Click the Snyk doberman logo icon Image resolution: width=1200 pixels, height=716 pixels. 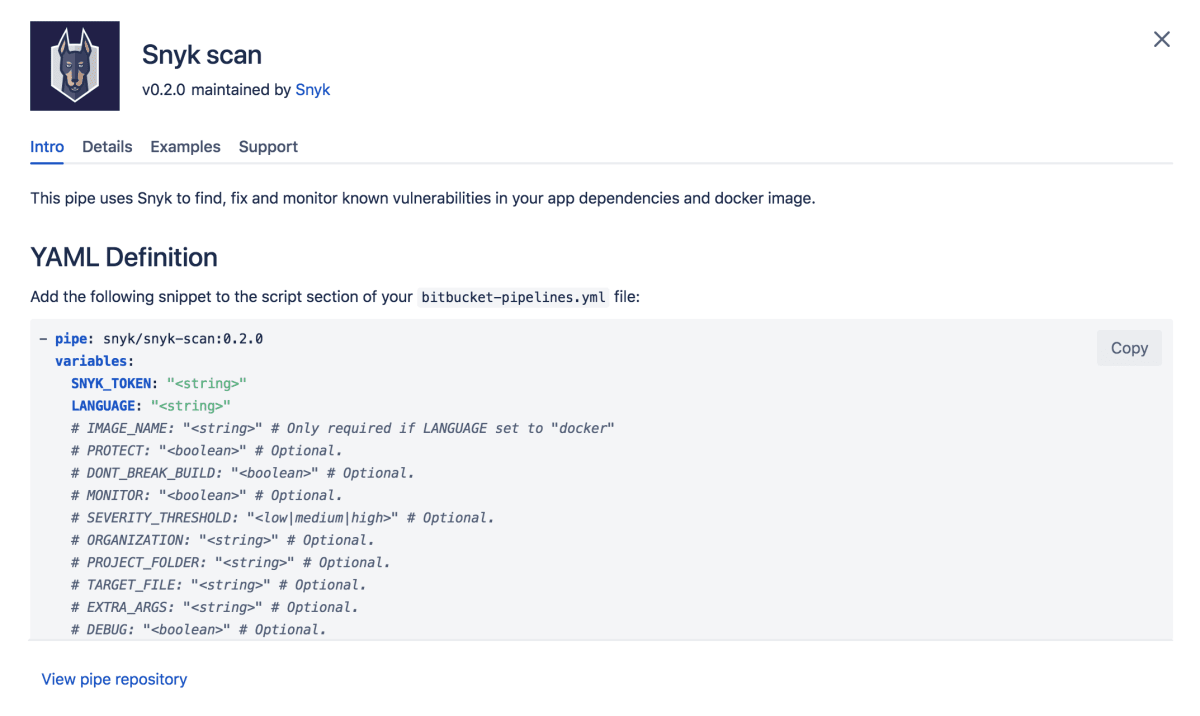pos(74,65)
